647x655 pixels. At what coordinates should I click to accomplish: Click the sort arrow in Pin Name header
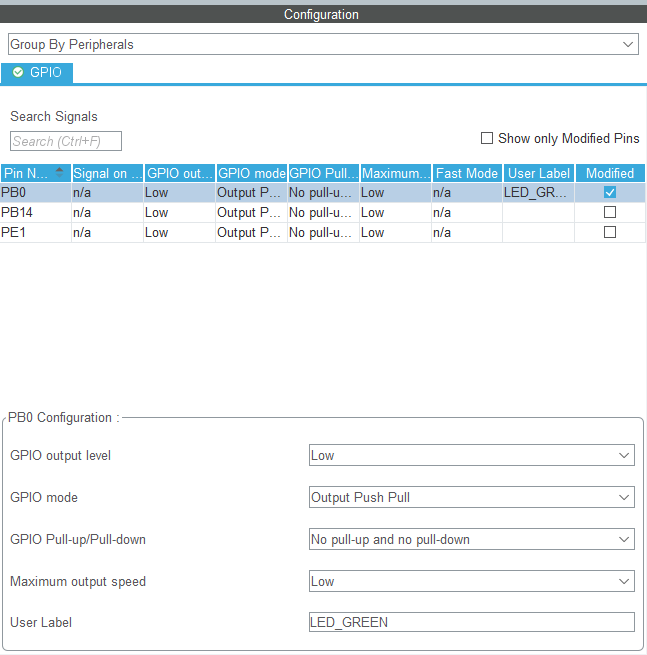(60, 171)
